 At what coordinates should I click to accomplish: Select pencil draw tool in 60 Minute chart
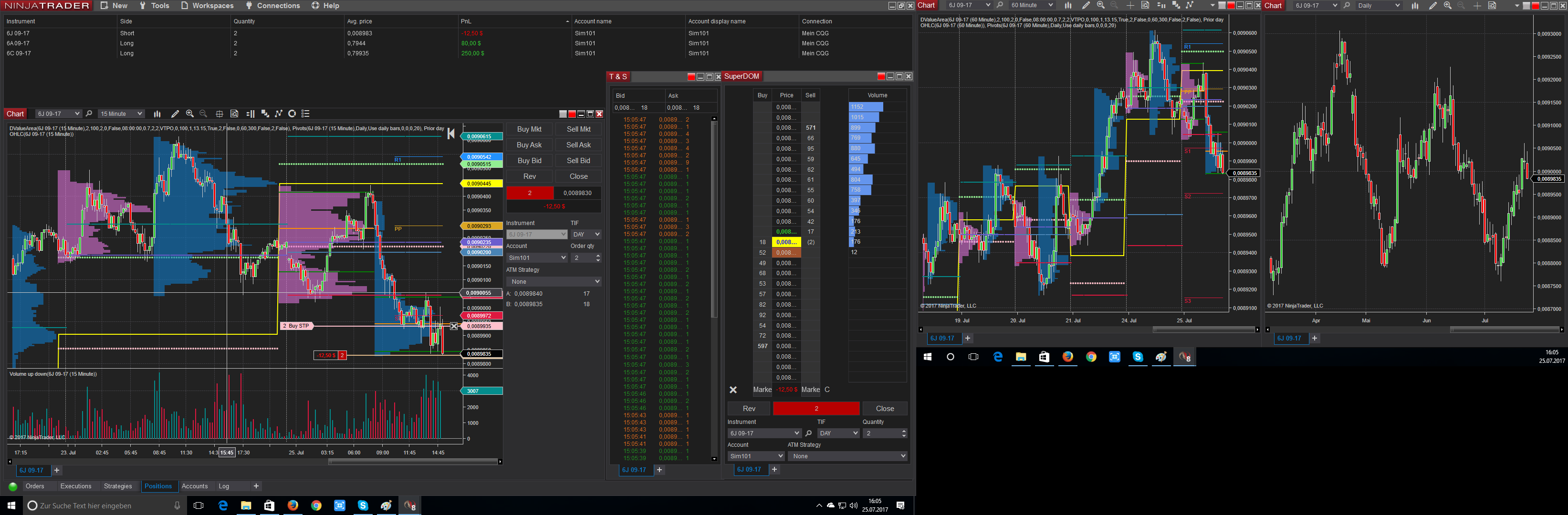coord(1086,5)
